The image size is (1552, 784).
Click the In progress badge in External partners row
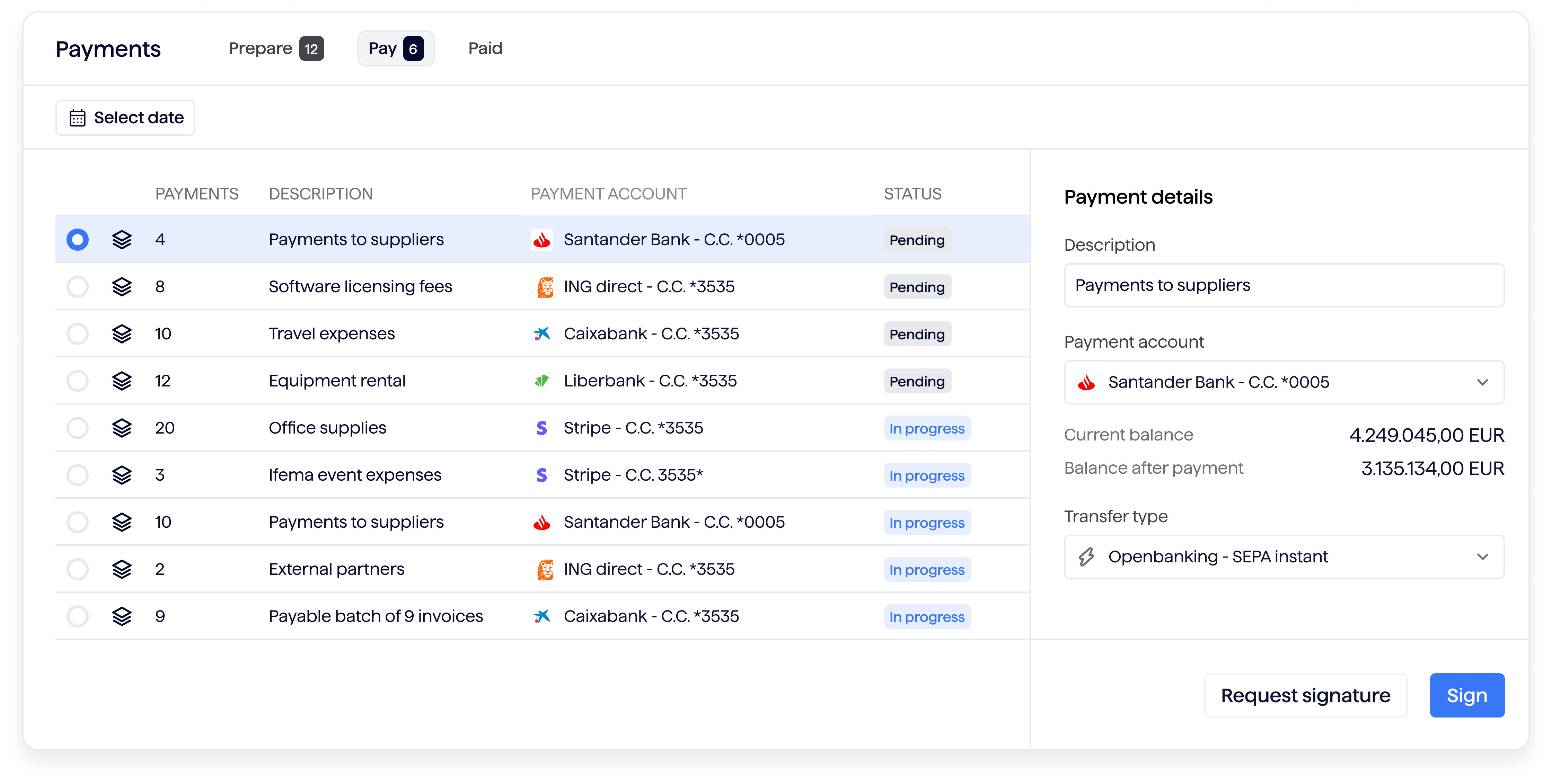point(927,570)
